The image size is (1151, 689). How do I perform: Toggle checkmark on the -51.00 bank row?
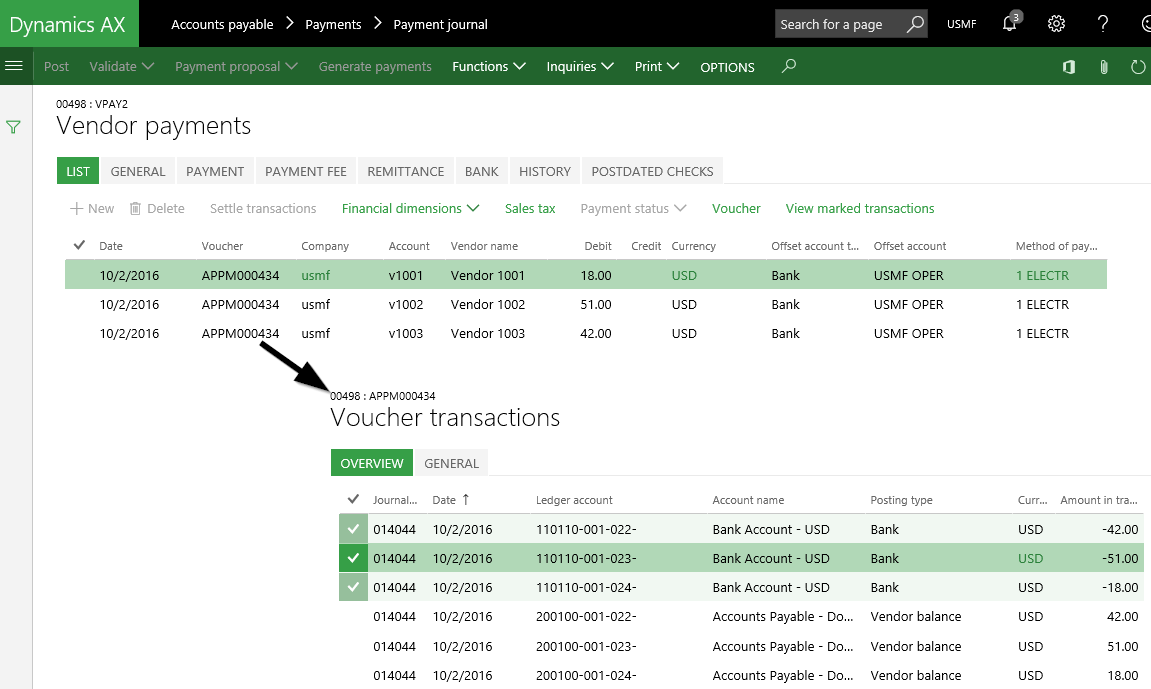353,558
